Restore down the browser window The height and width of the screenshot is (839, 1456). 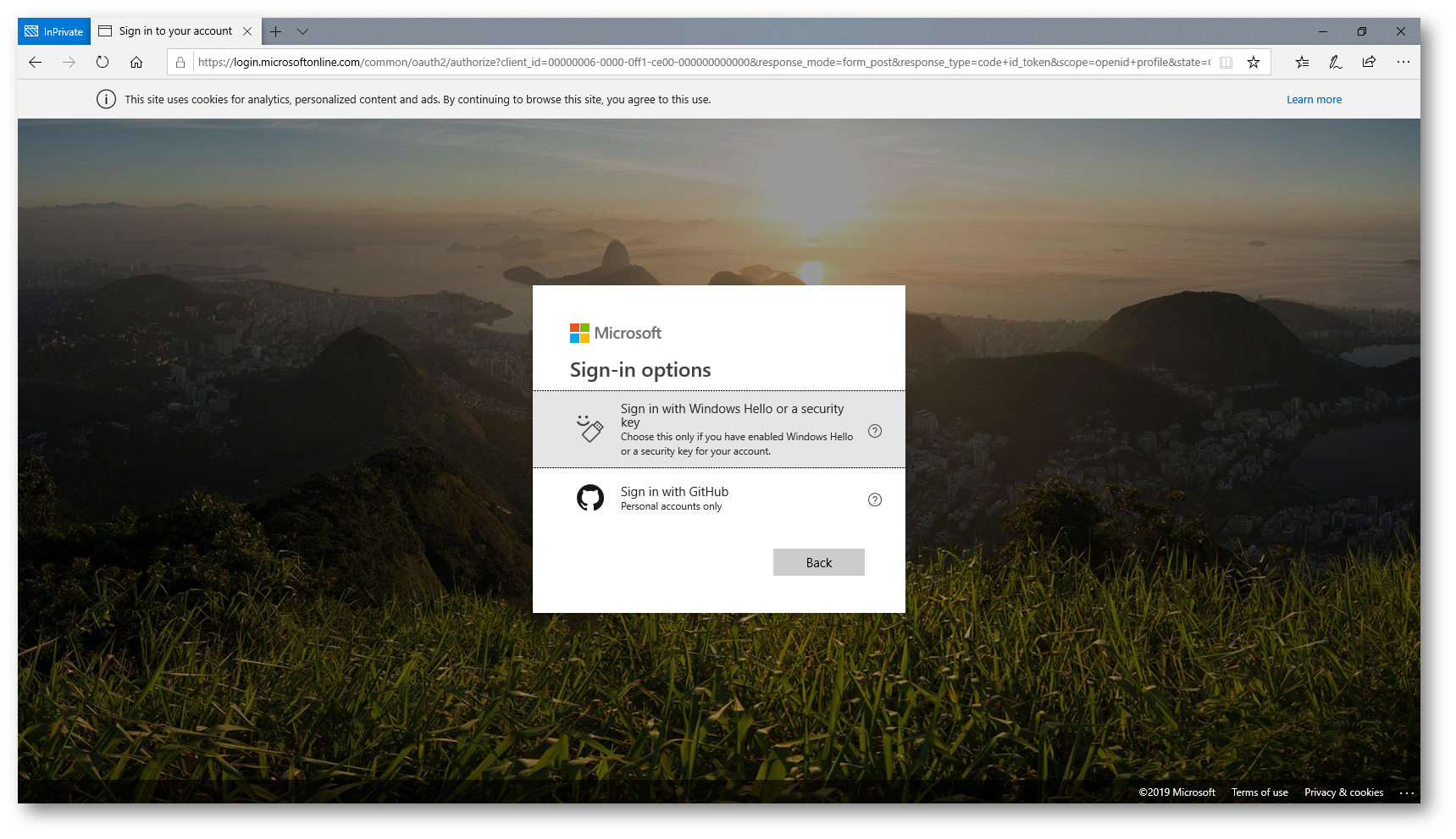(x=1362, y=31)
